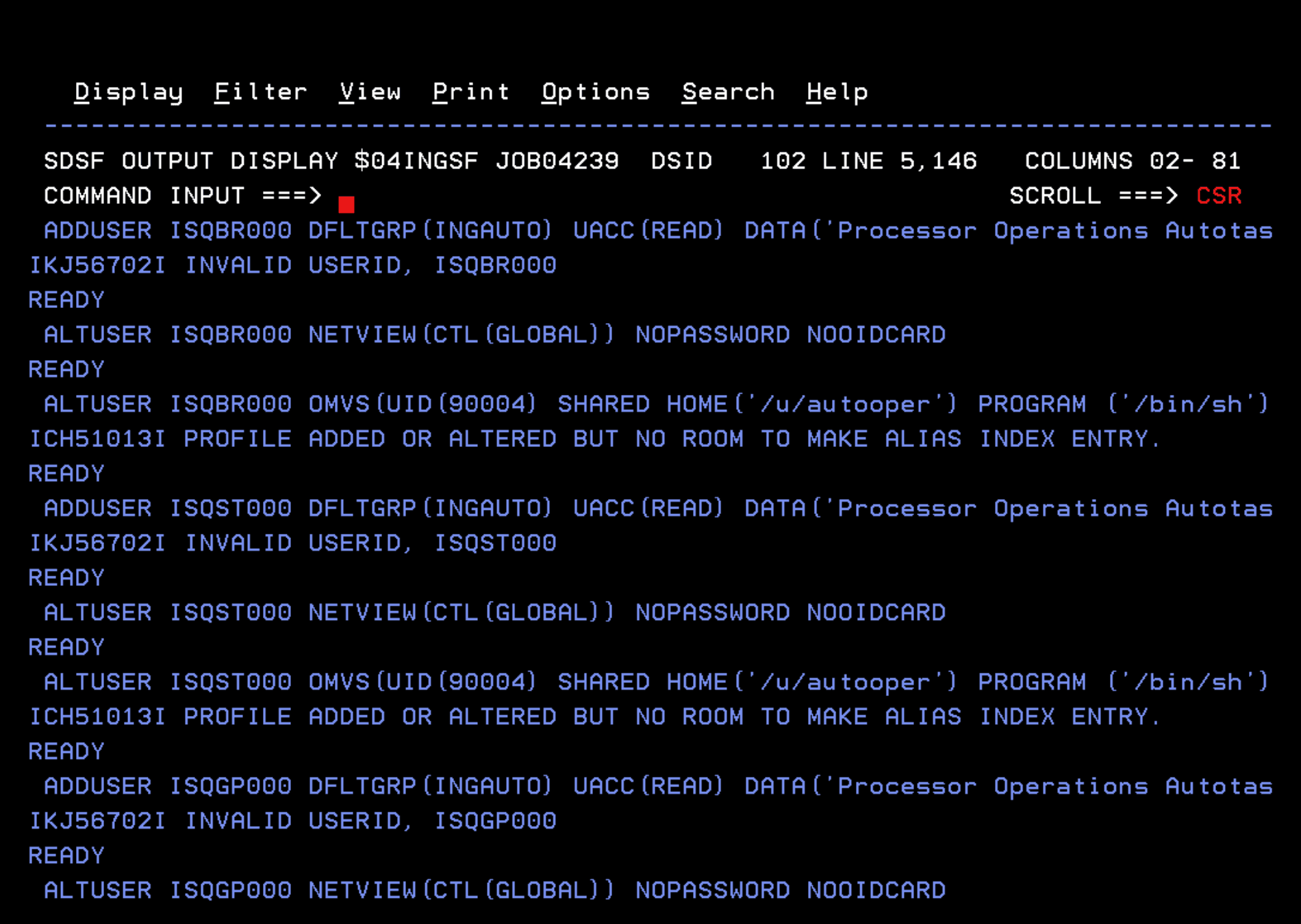
Task: Open the Options menu
Action: (x=595, y=92)
